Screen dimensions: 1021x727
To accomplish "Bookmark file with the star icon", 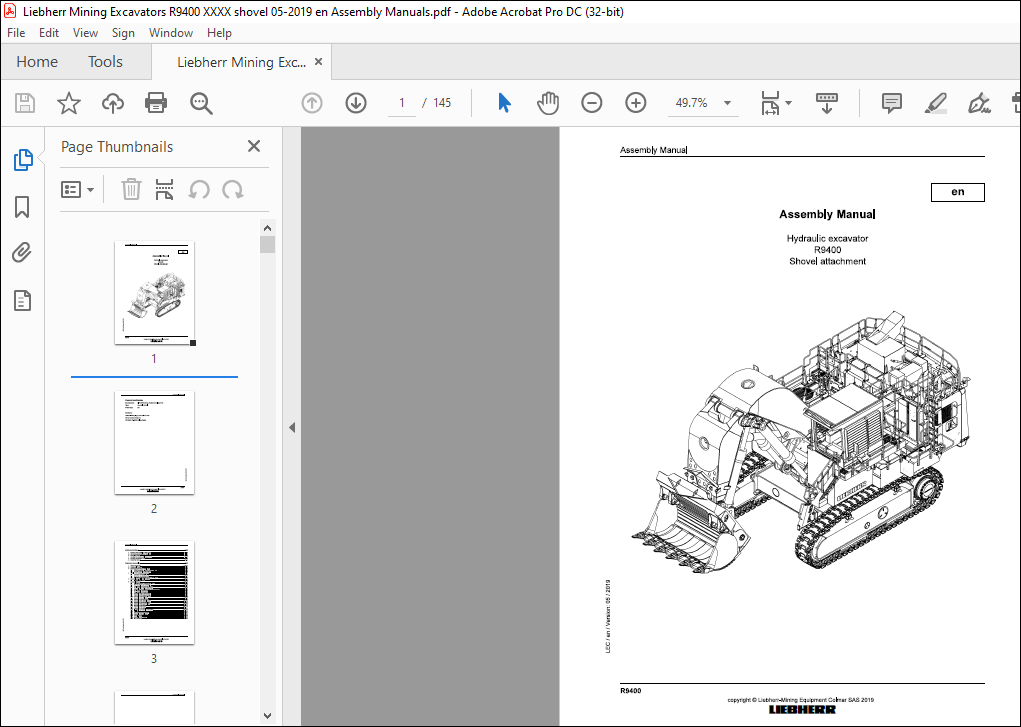I will tap(68, 103).
